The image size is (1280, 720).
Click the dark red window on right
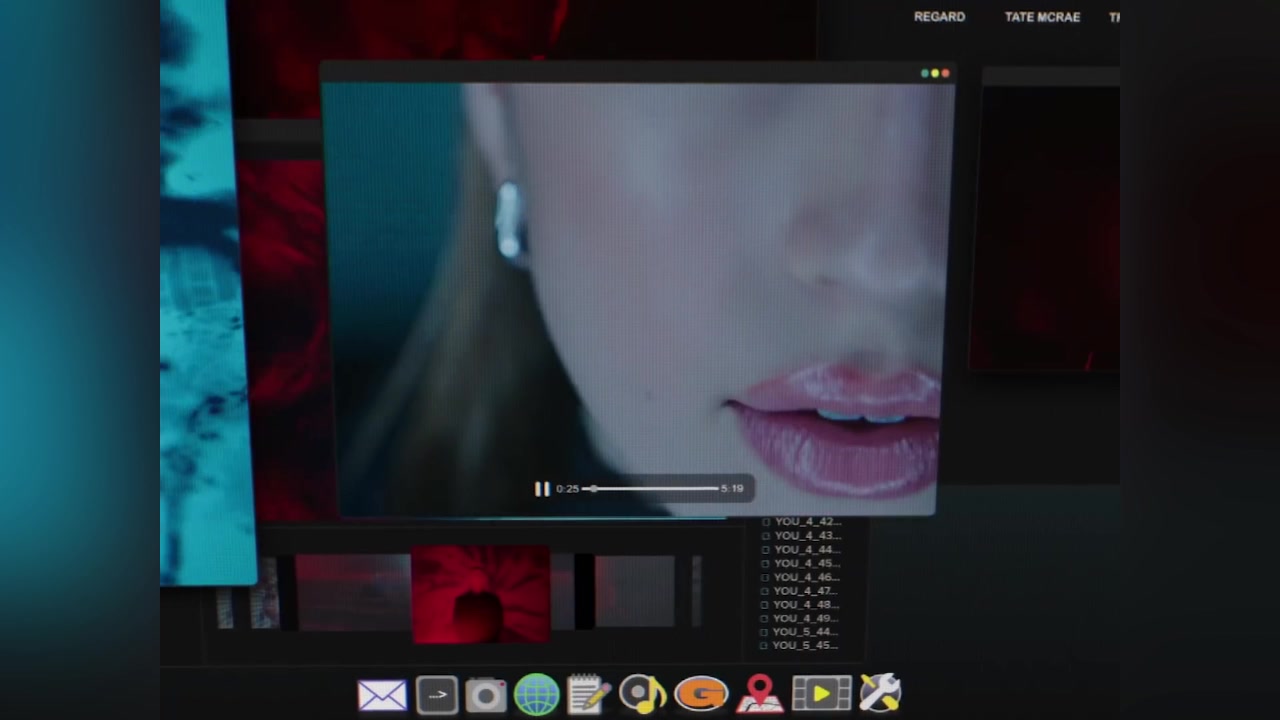[x=1045, y=220]
